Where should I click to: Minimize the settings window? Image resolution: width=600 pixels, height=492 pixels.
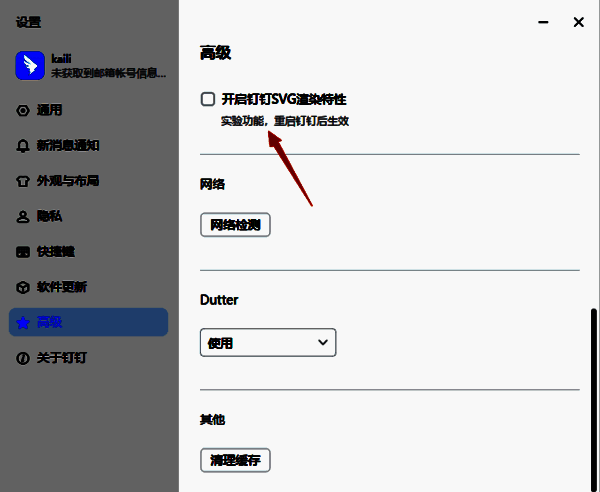(542, 22)
